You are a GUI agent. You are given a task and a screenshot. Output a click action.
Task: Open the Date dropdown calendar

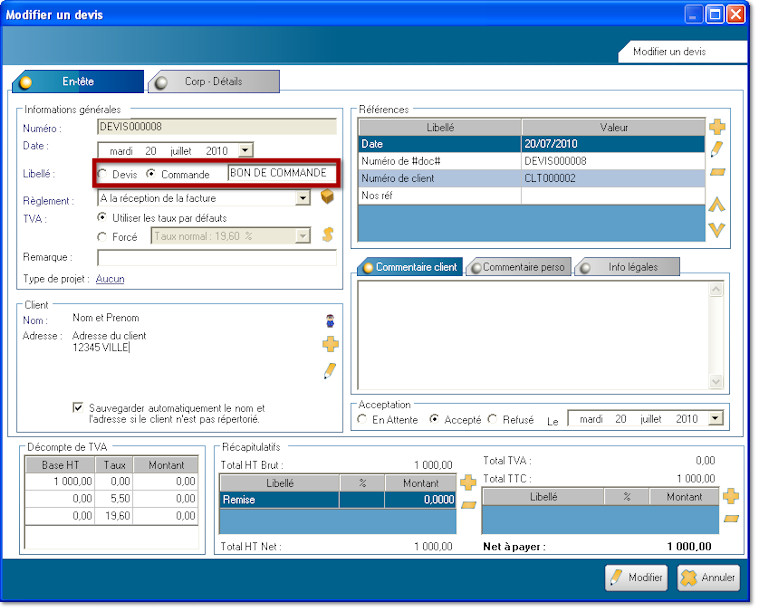pos(246,150)
